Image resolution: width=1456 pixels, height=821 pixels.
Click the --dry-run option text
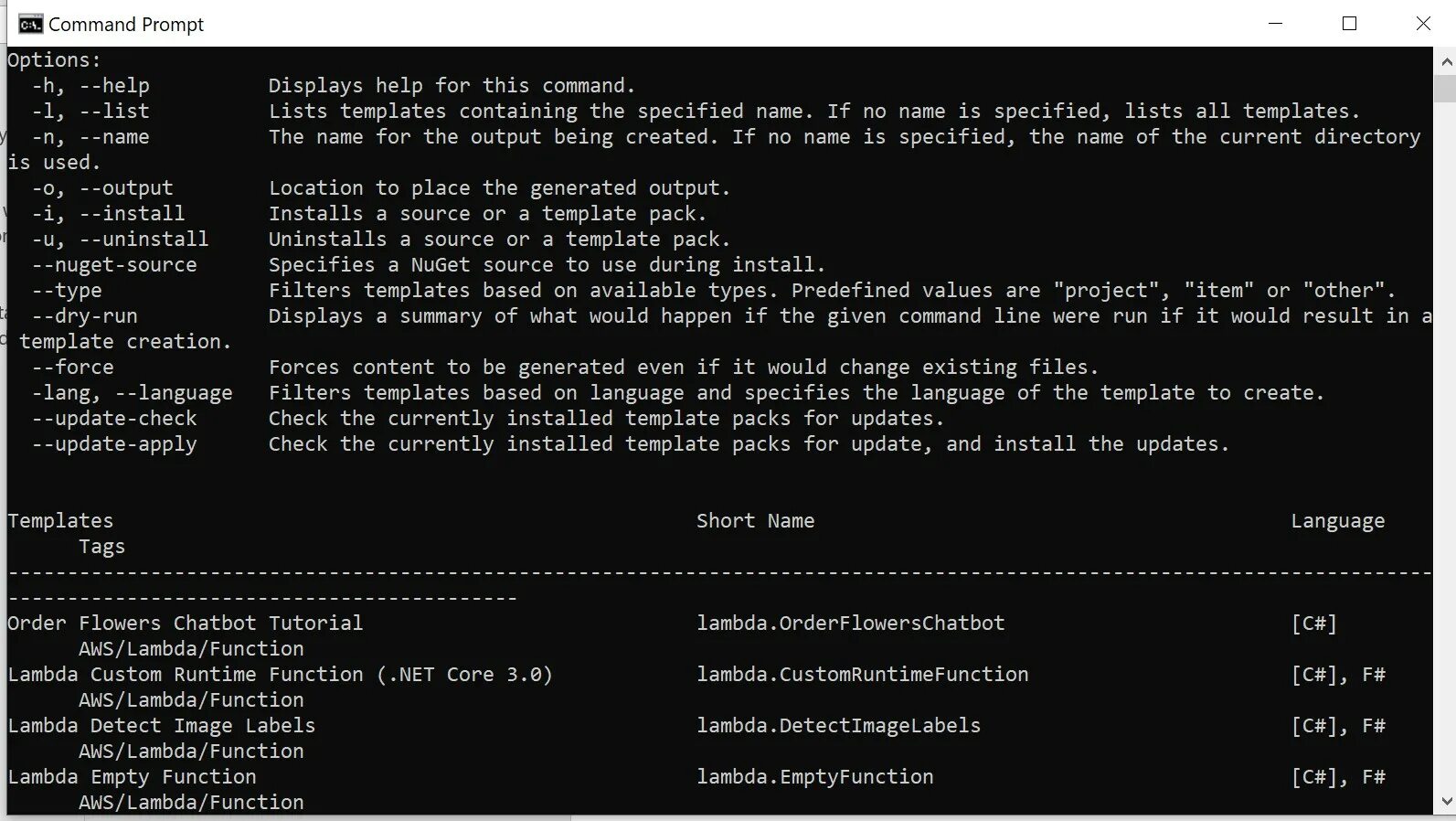85,316
